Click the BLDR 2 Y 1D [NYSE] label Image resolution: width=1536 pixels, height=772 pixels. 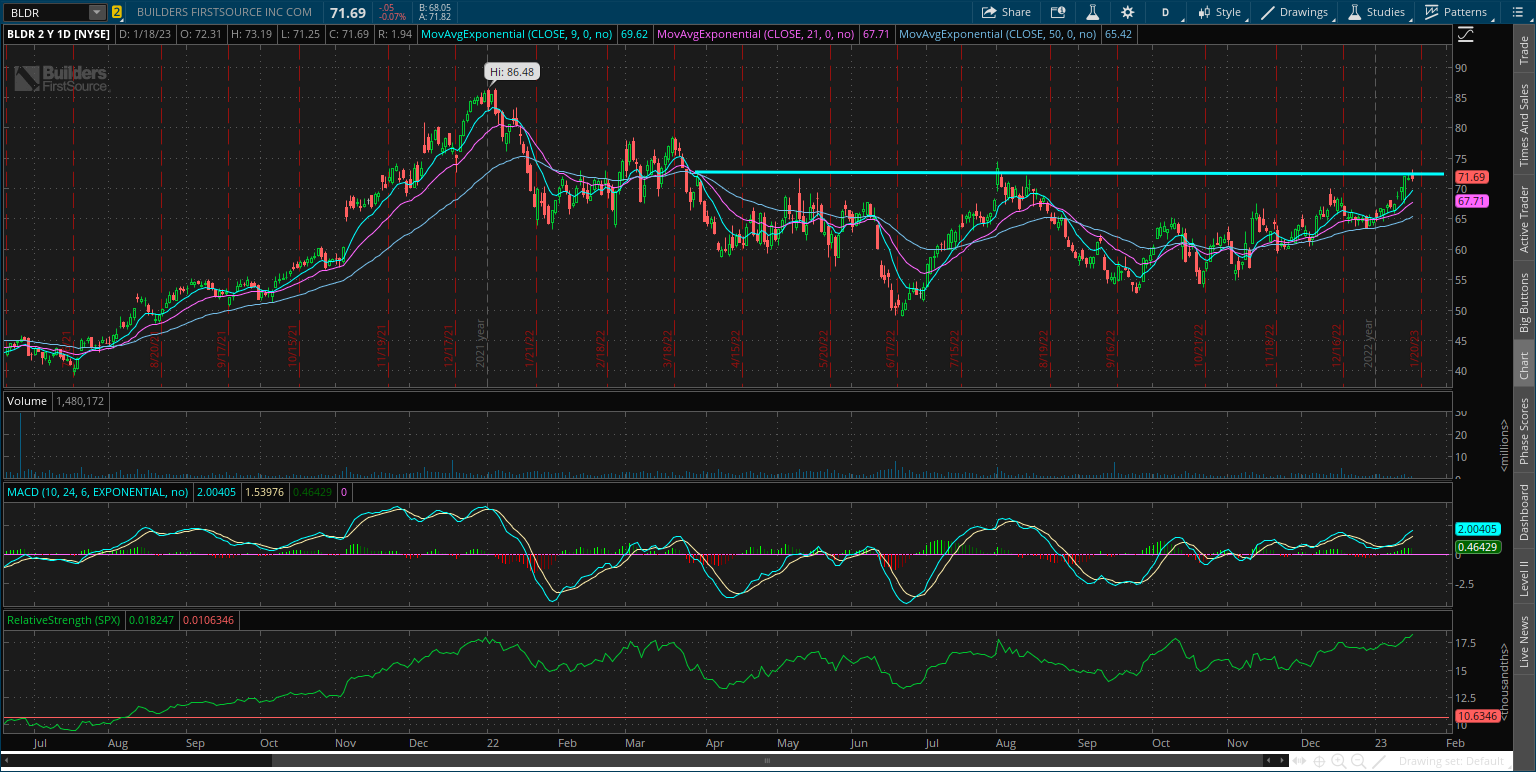coord(59,34)
